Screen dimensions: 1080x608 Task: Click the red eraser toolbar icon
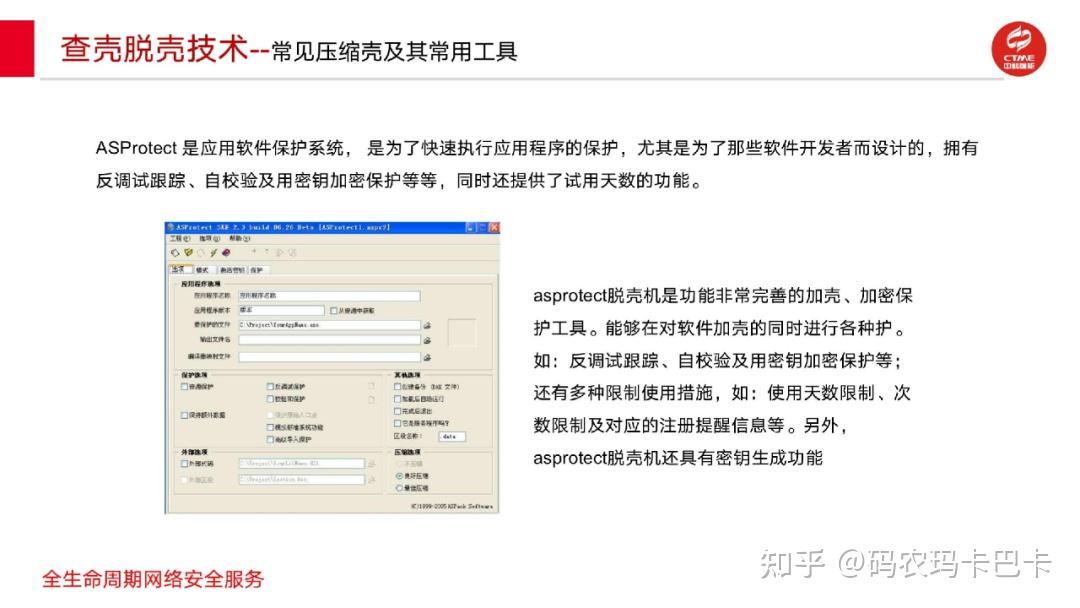(x=226, y=253)
